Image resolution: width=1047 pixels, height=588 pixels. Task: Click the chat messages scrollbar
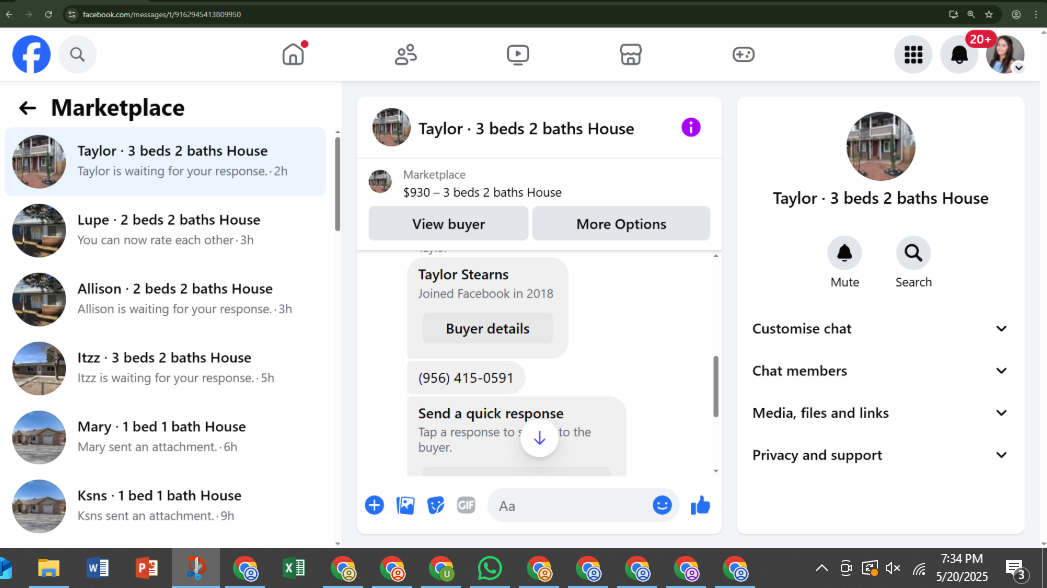tap(716, 386)
